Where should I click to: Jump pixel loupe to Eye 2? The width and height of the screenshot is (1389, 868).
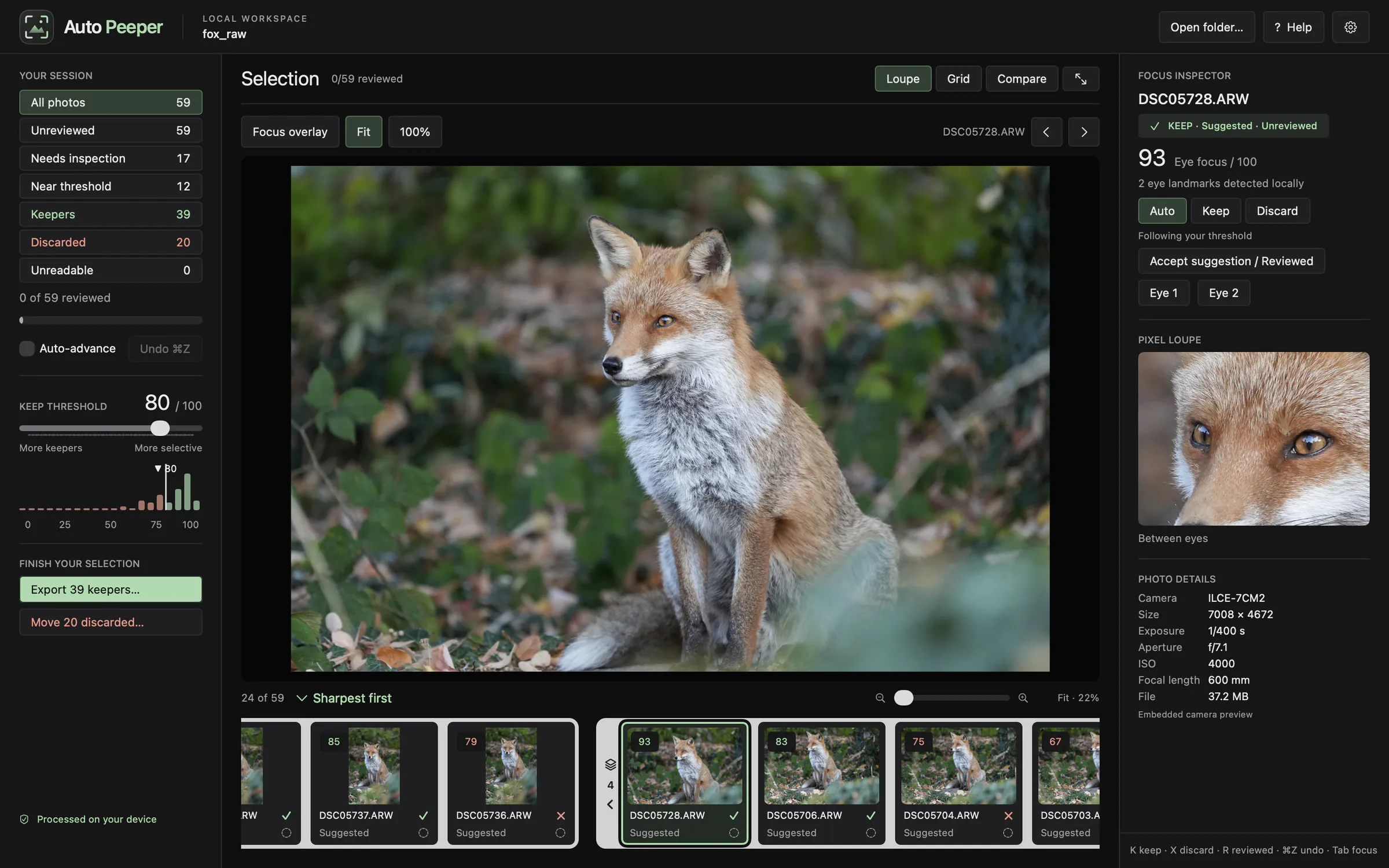(1223, 293)
